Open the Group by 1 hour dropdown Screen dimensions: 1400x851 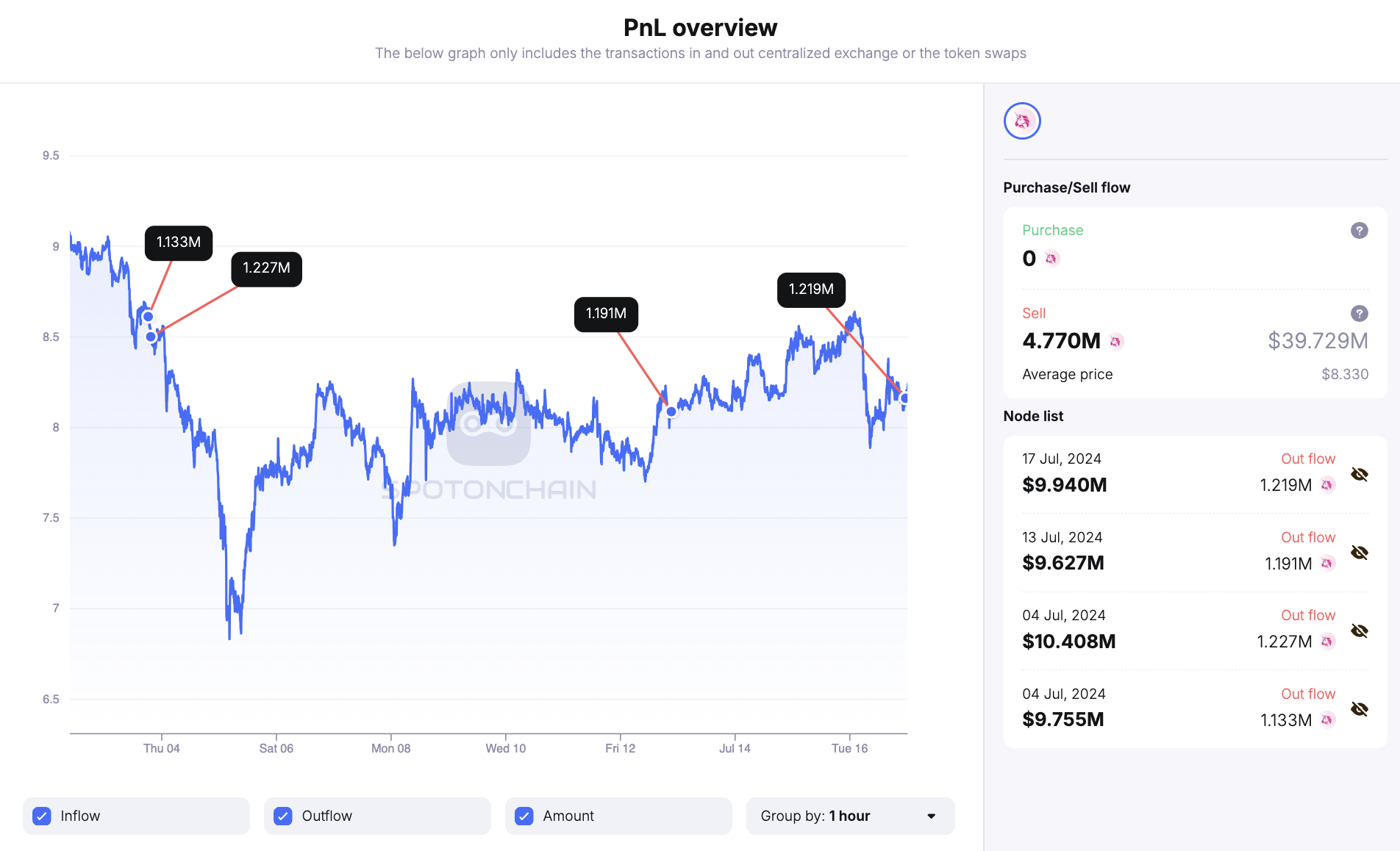click(849, 816)
